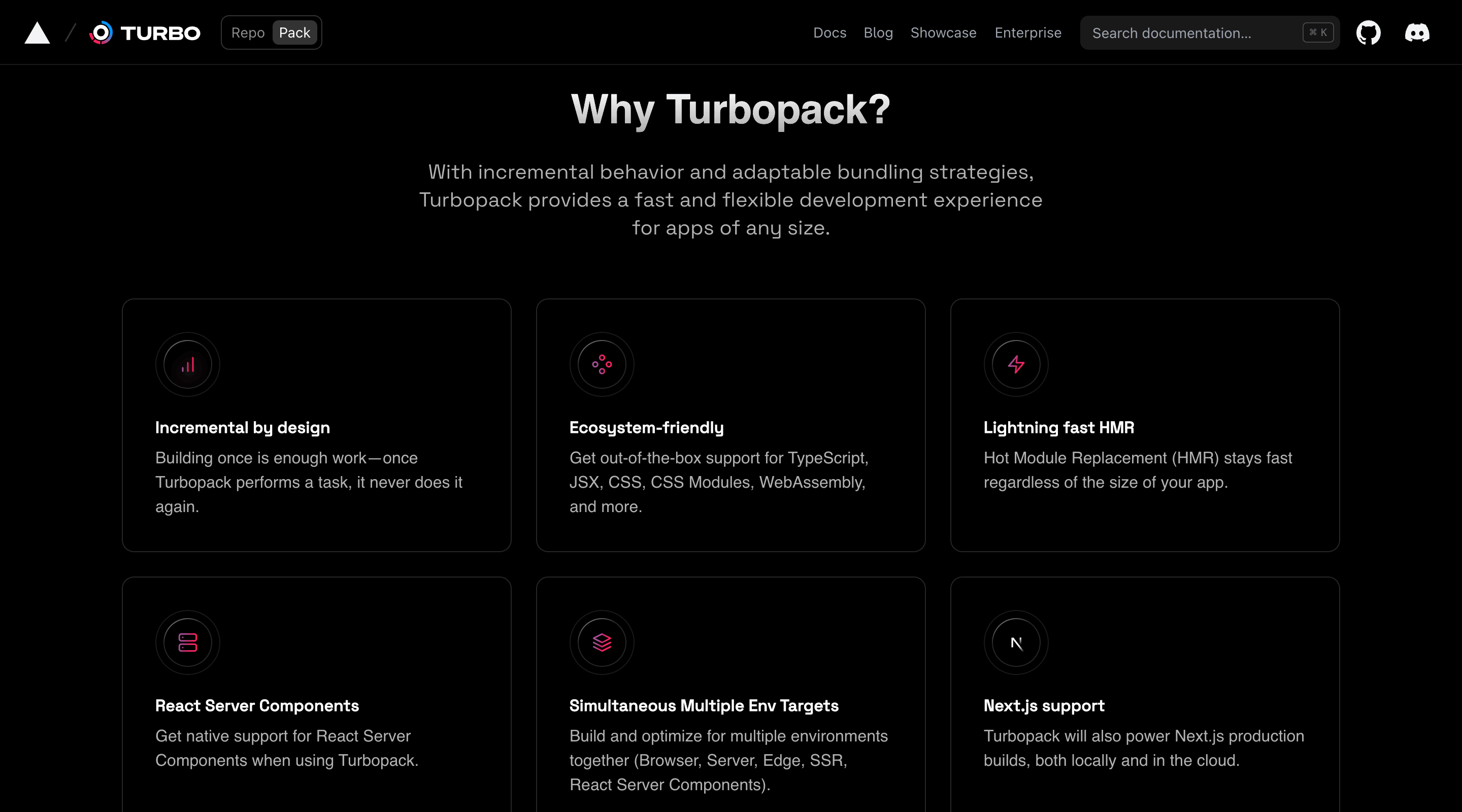Select the Turbo circular logo icon
The image size is (1462, 812).
pos(101,32)
